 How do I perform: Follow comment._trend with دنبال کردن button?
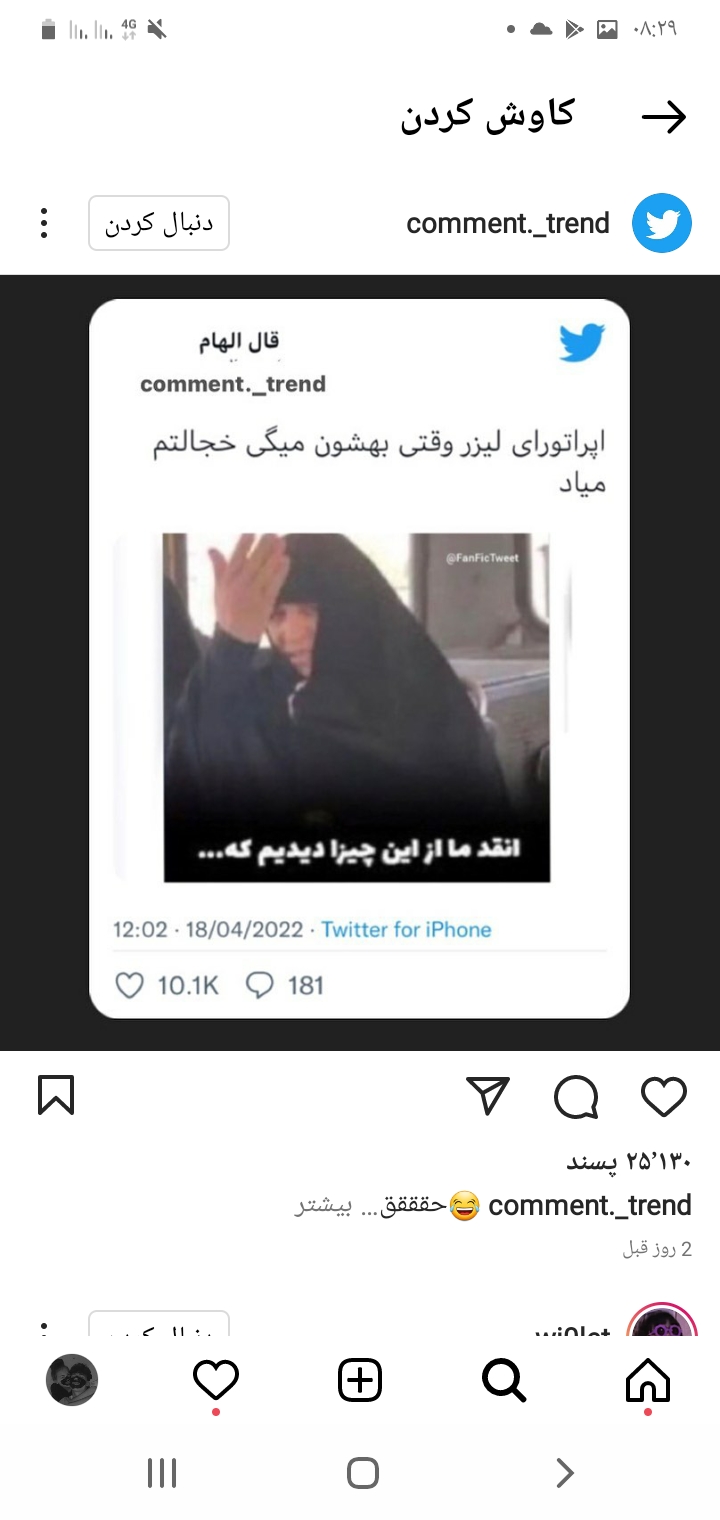(x=159, y=223)
